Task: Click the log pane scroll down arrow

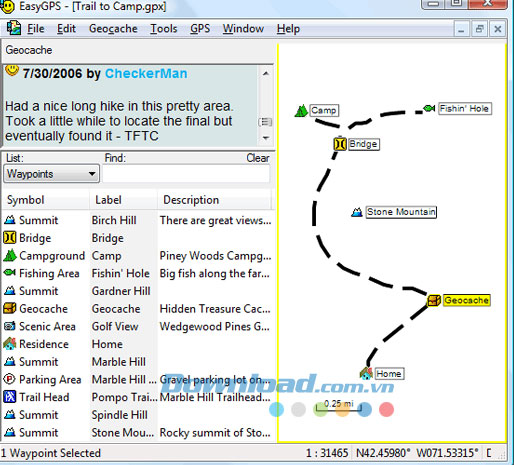Action: pyautogui.click(x=266, y=137)
